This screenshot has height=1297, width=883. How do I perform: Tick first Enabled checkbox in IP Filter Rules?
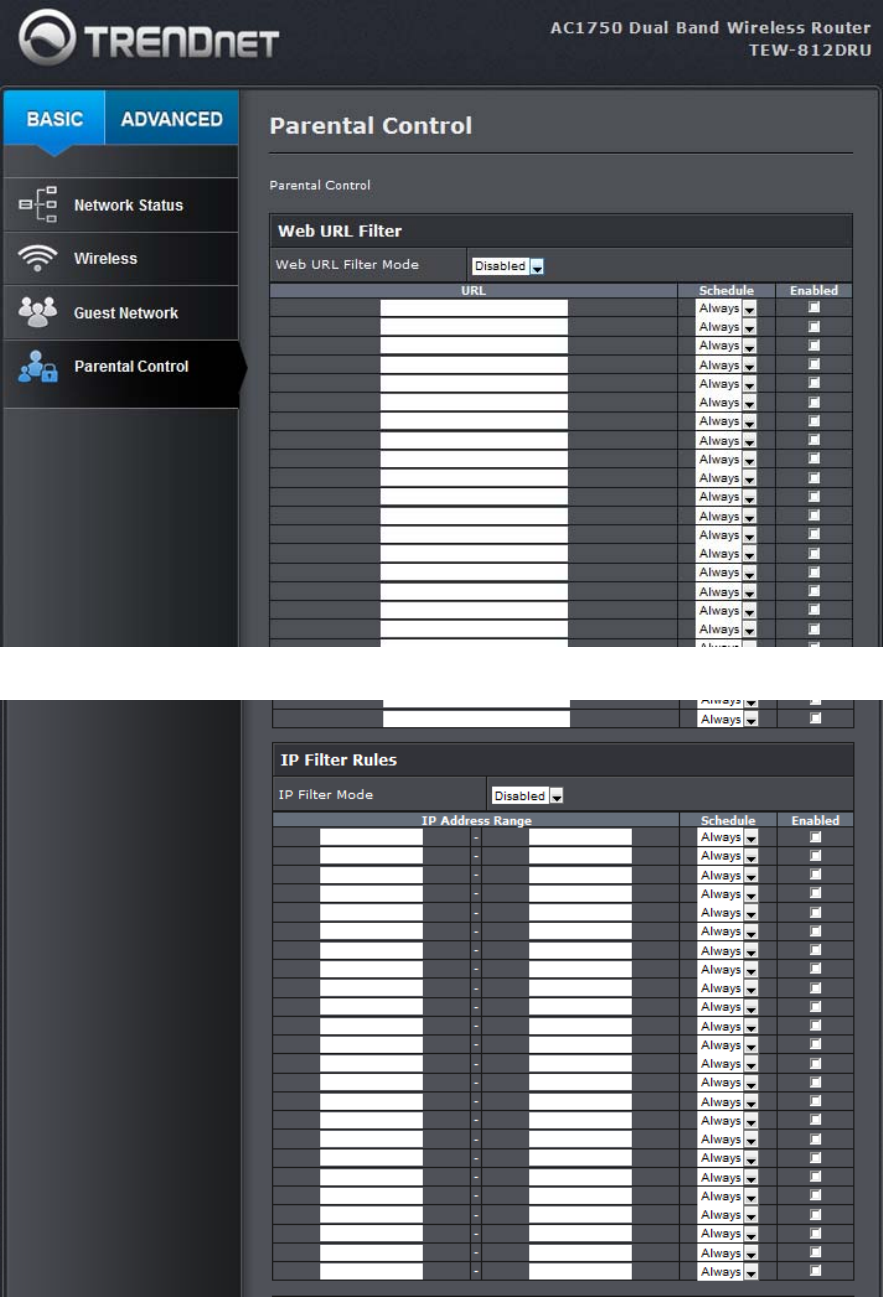coord(814,837)
